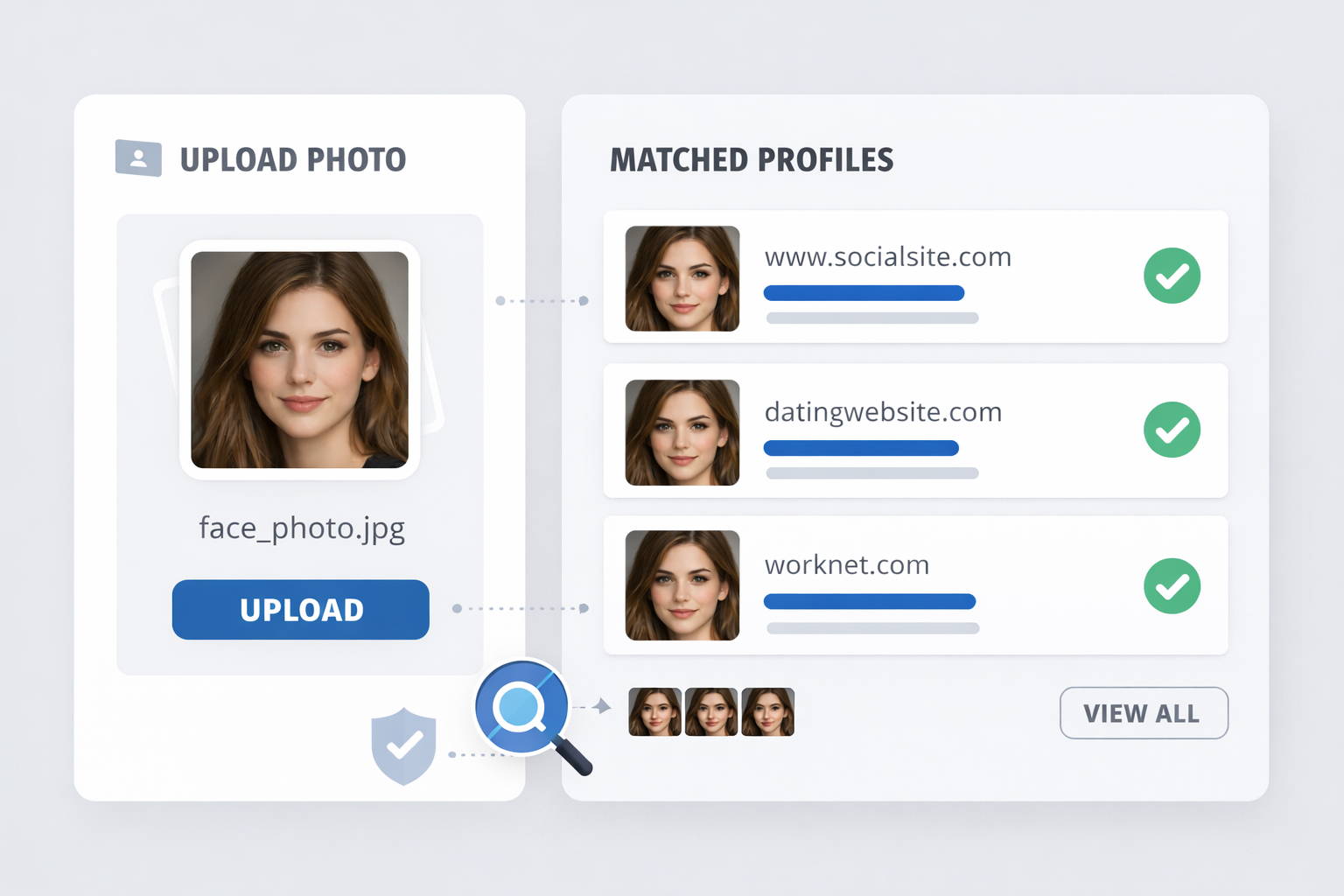Select the first small thumbnail beside the arrow
1344x896 pixels.
[654, 711]
